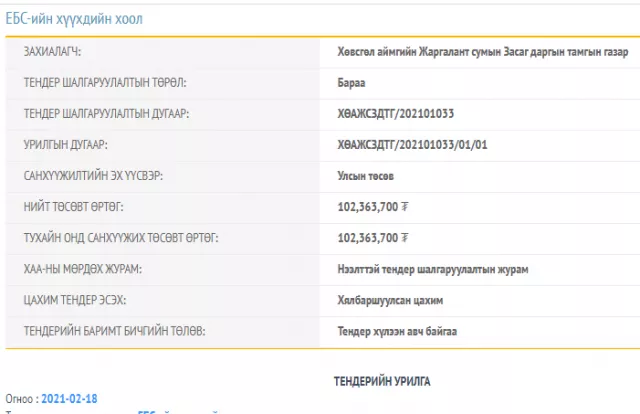Click invitation number 'ХӨАЖСЗДТГ/202101033/01/01'
640x414 pixels.
point(412,145)
